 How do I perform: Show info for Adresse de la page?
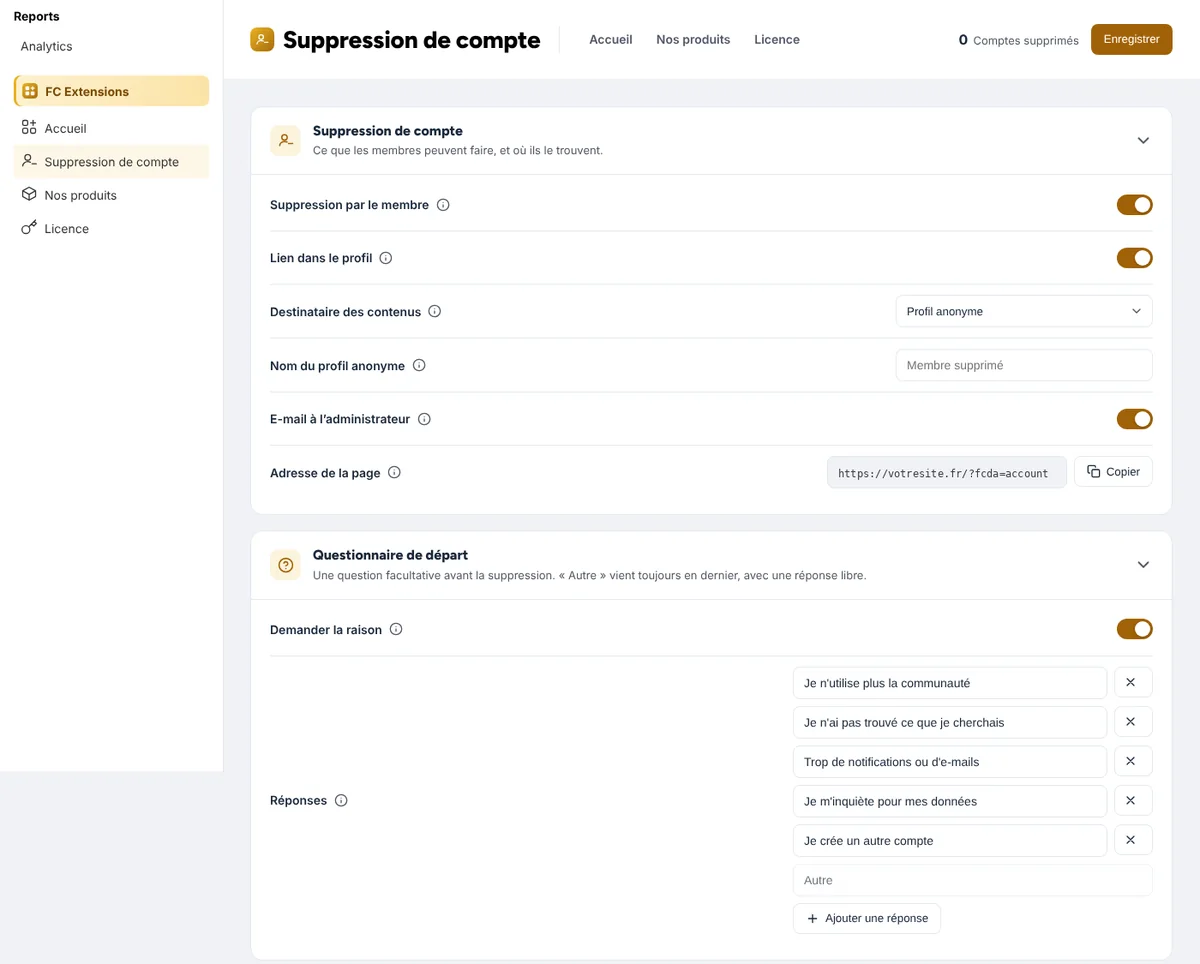pyautogui.click(x=394, y=472)
